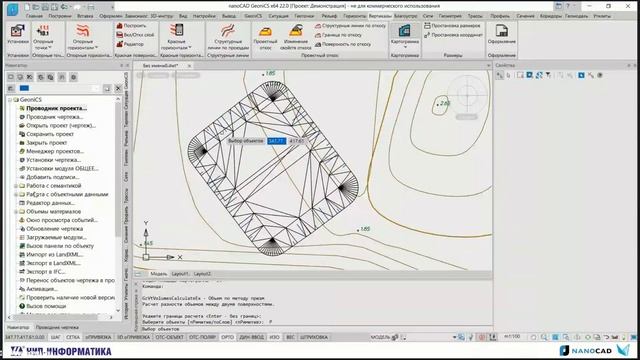Toggle ОРТО mode in status bar

click(x=227, y=337)
